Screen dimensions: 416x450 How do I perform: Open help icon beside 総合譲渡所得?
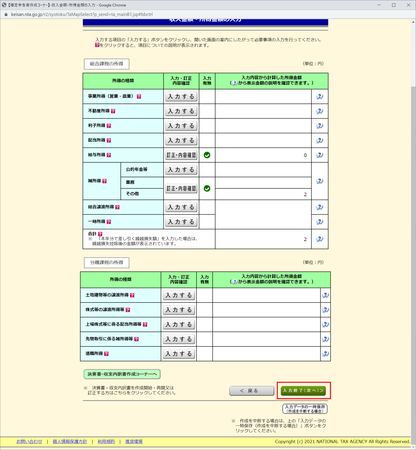coord(117,207)
